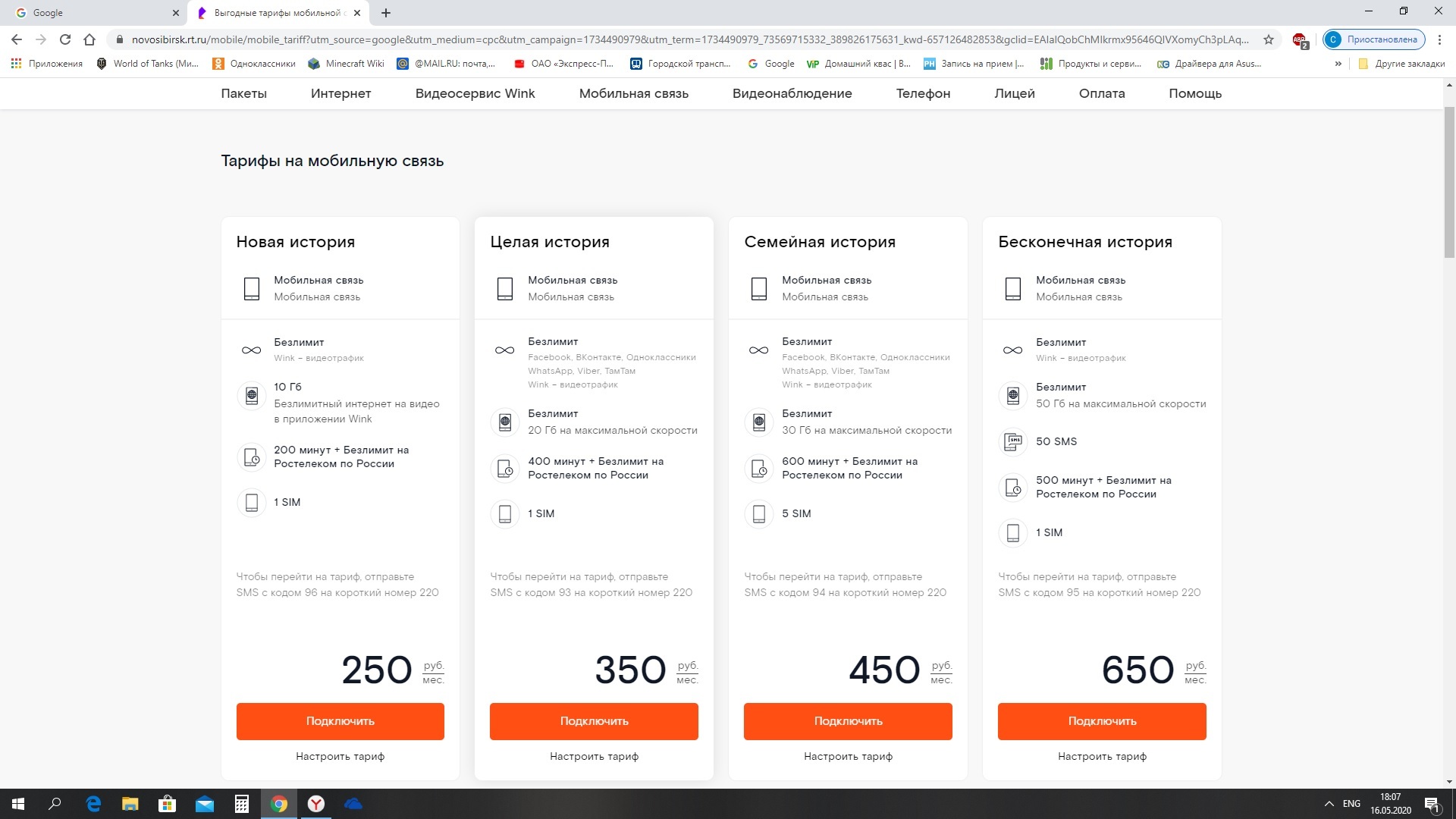Screen dimensions: 1456x819
Task: Click Подключить for Бесконечная история 650 руб
Action: (1102, 721)
